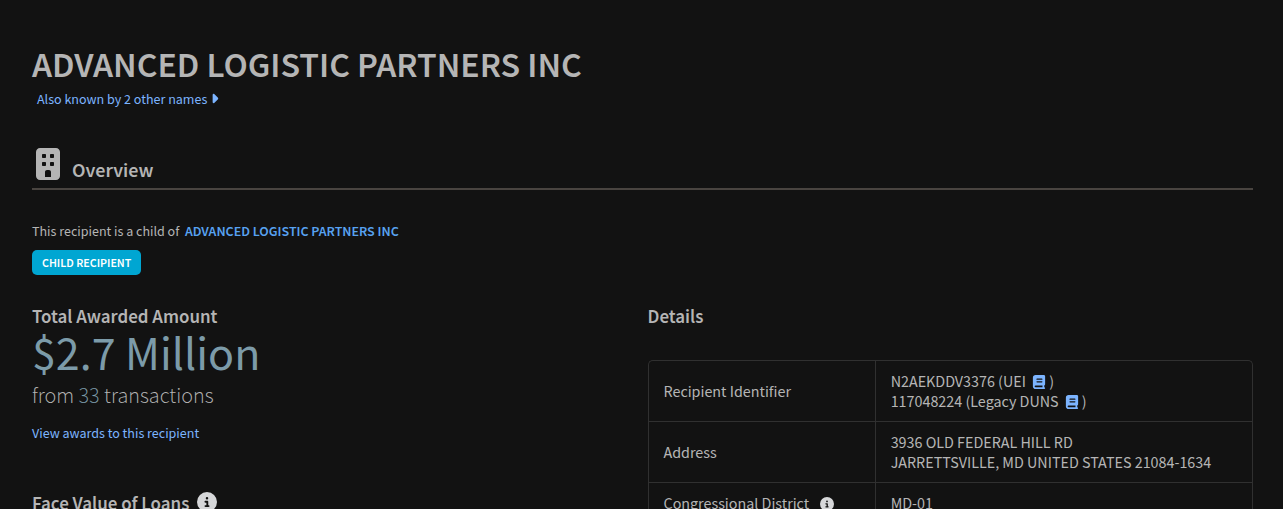Image resolution: width=1283 pixels, height=509 pixels.
Task: Select the Legacy DUNS number 117048224
Action: click(x=926, y=402)
